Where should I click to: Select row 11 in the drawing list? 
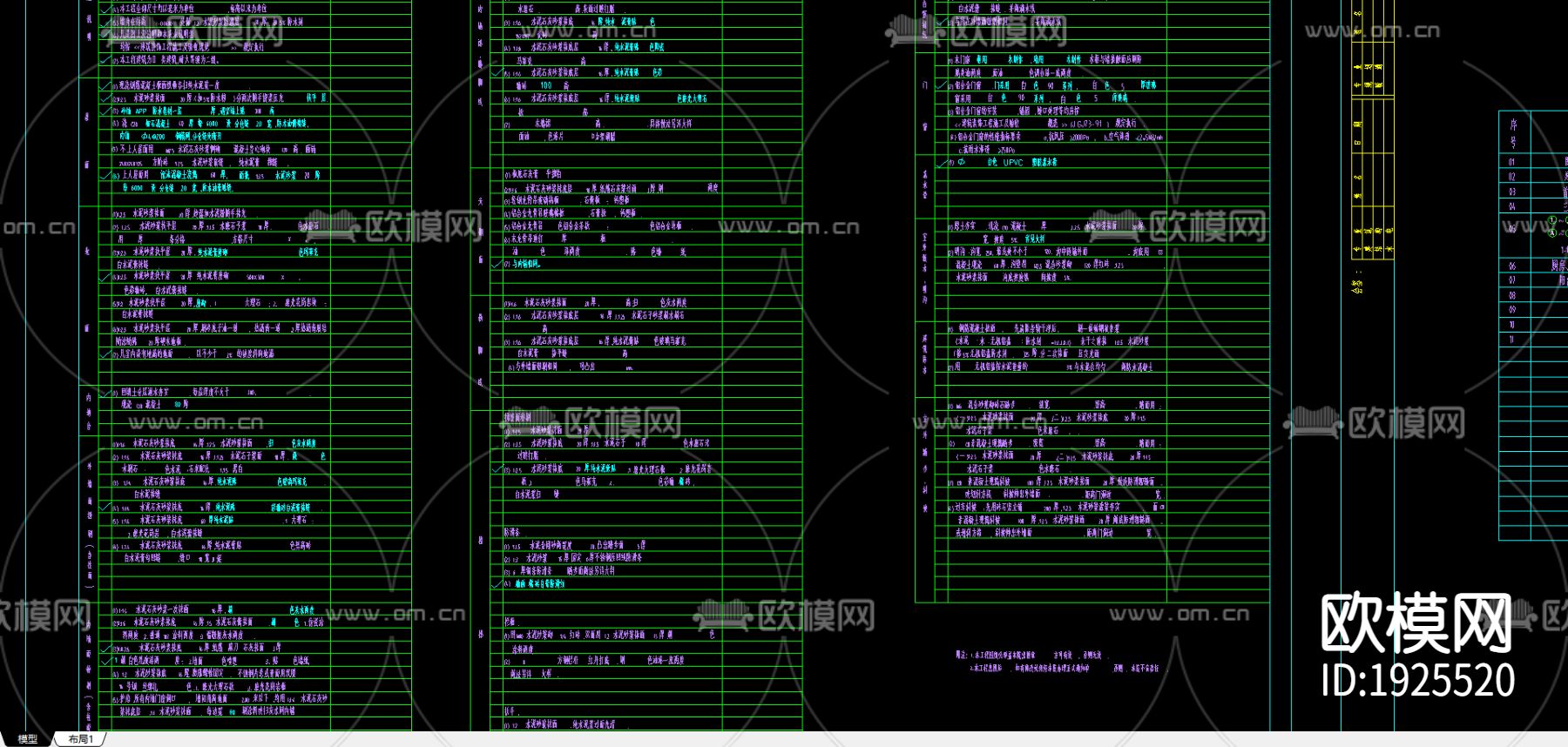tap(1512, 340)
